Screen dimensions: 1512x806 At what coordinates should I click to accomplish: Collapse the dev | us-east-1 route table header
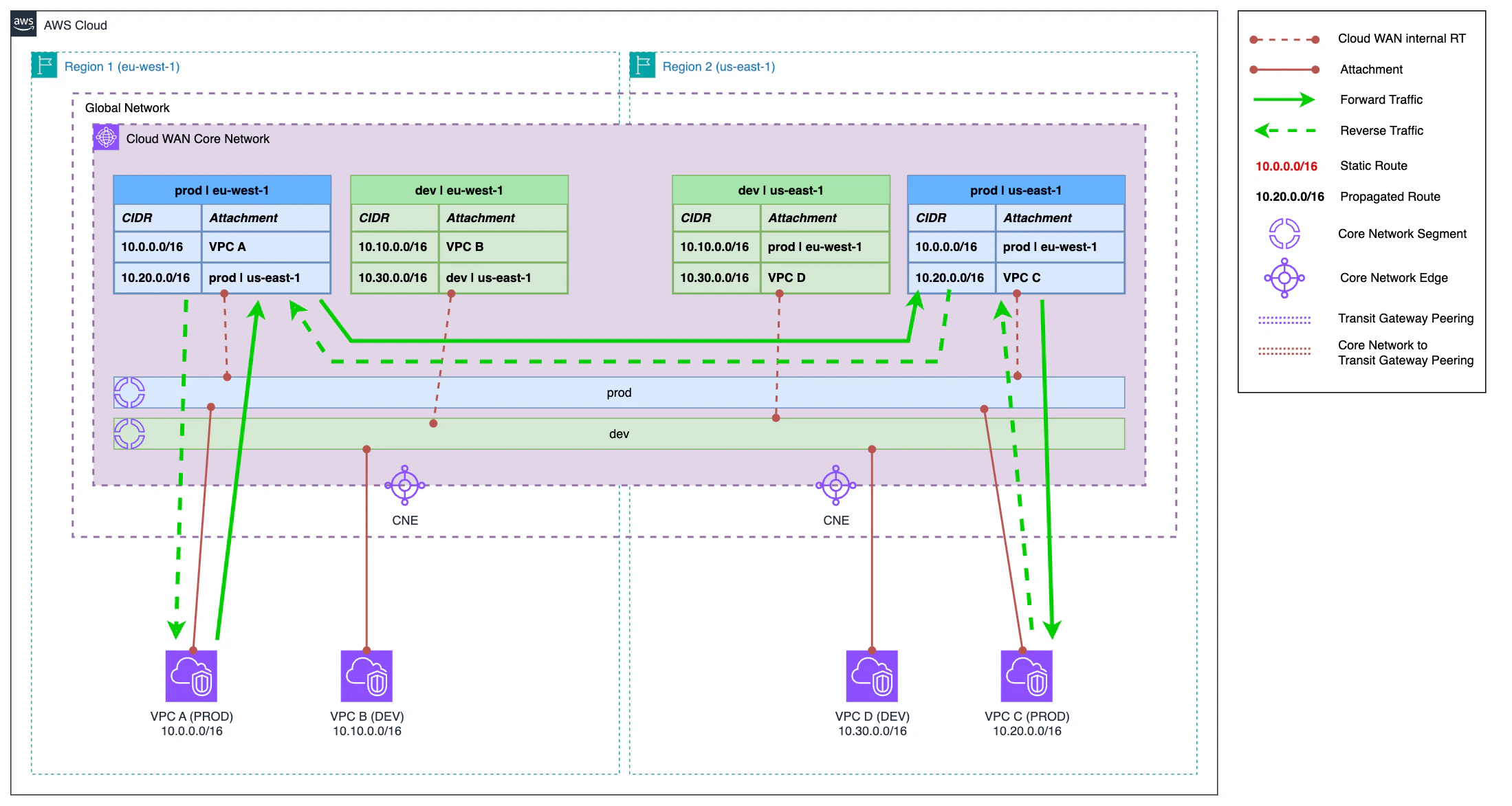[x=780, y=190]
